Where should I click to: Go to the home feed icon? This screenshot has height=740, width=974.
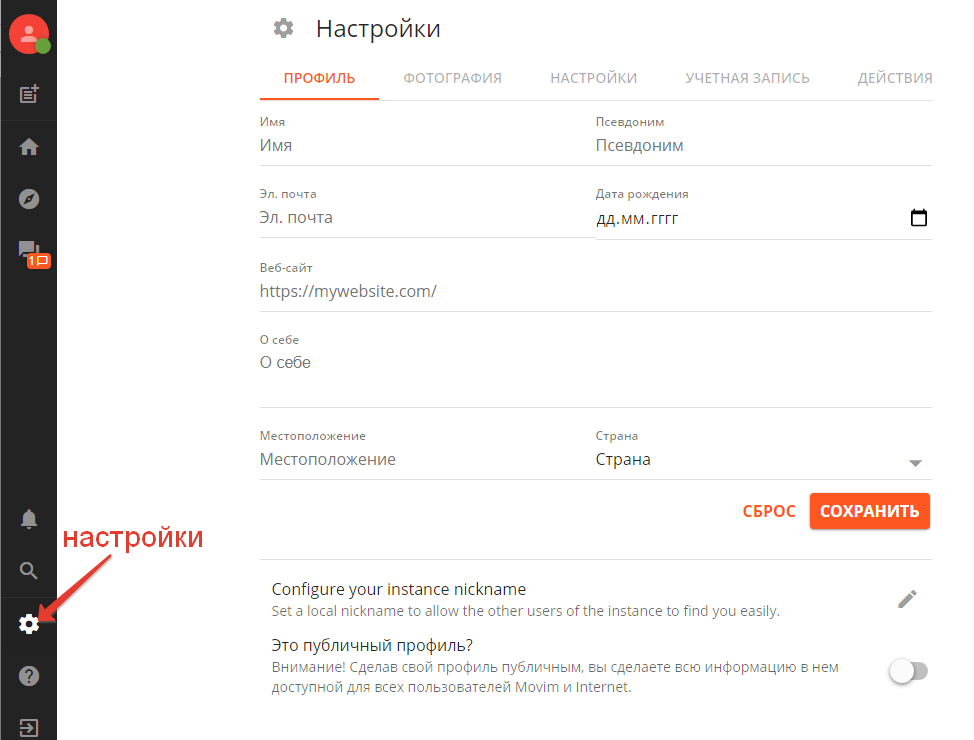click(29, 147)
